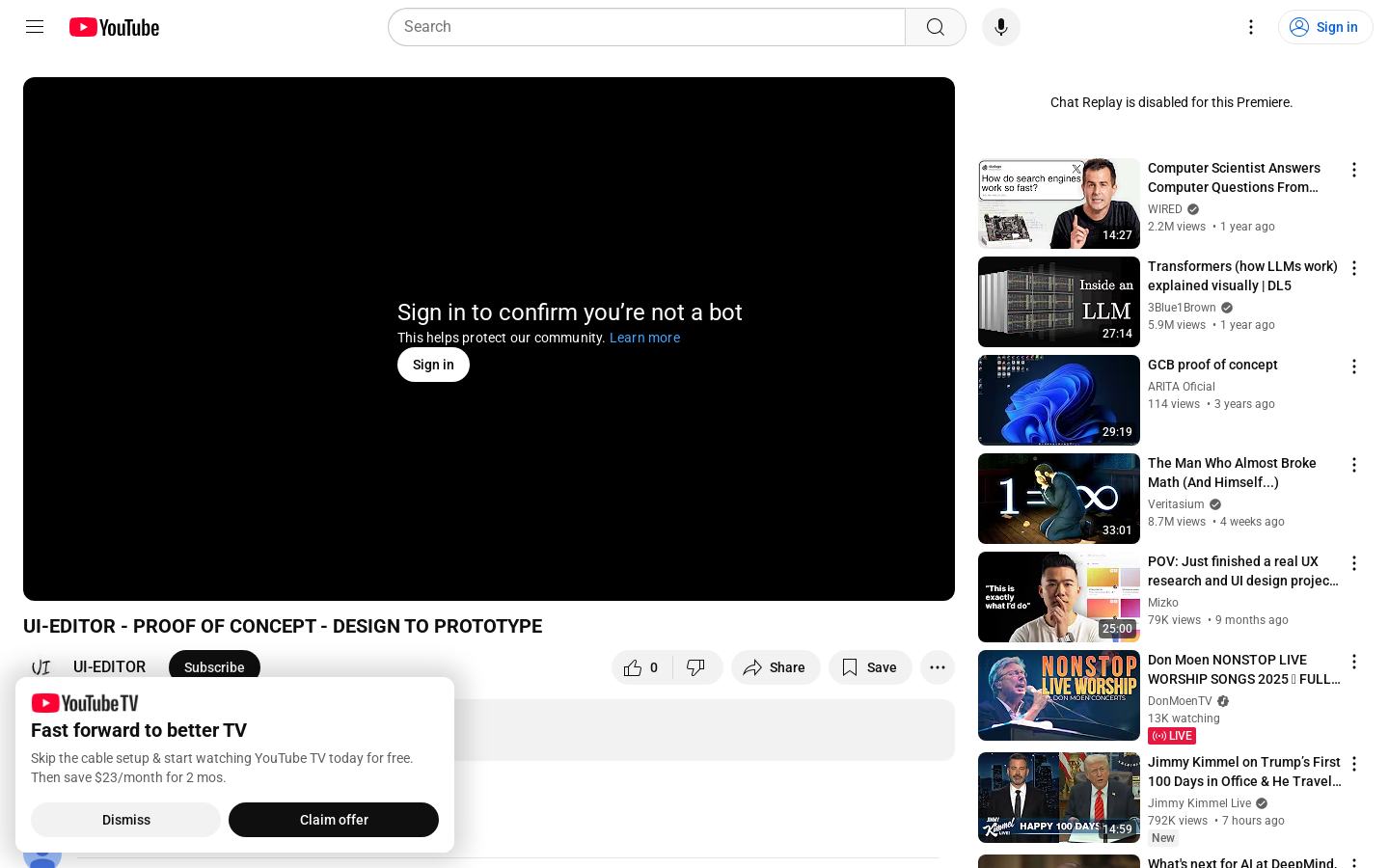Image resolution: width=1389 pixels, height=868 pixels.
Task: Open options menu for Jimmy Kimmel video
Action: pyautogui.click(x=1354, y=764)
